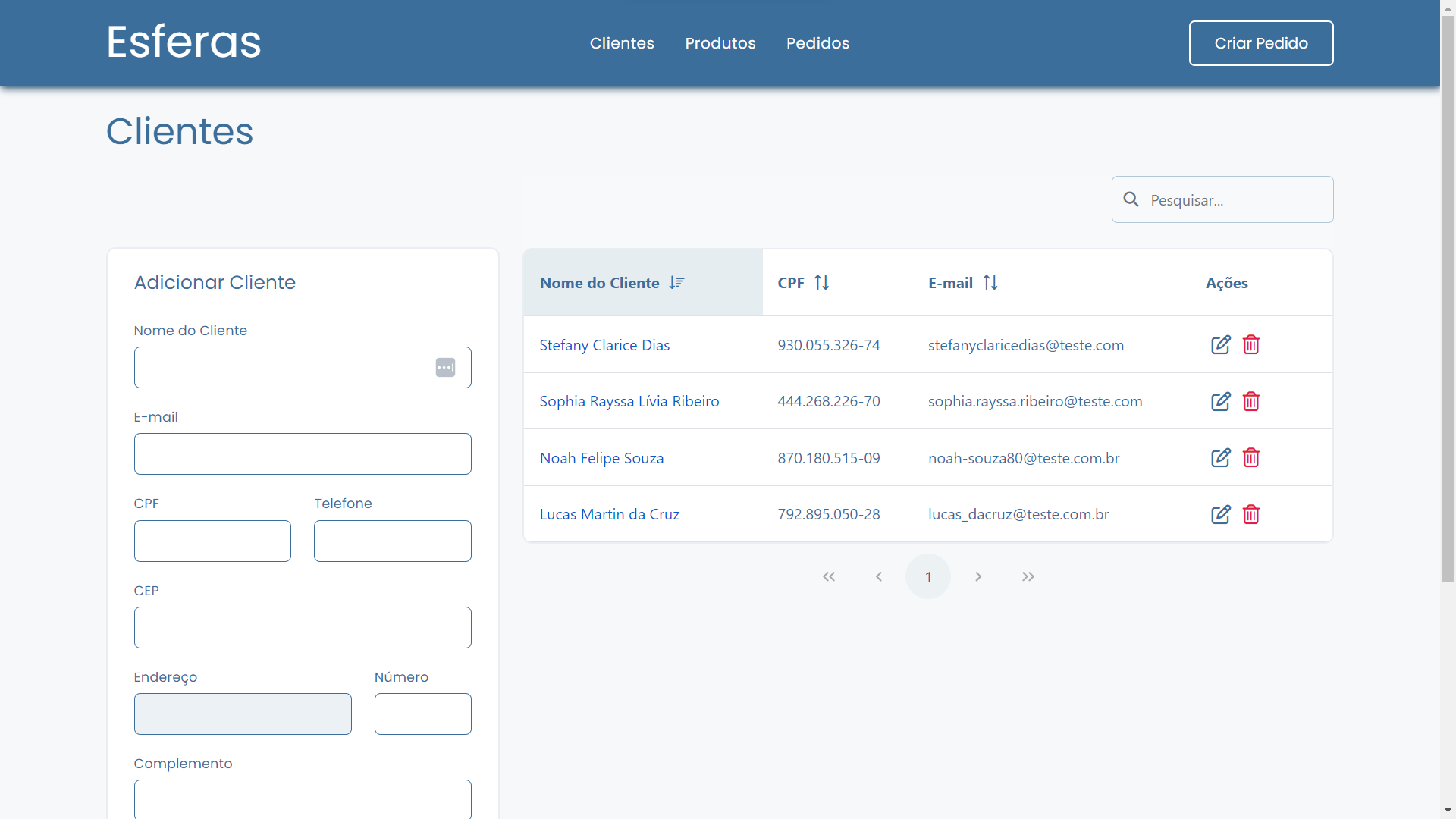This screenshot has width=1456, height=819.
Task: Edit the Noah Felipe Souza client
Action: (1221, 458)
